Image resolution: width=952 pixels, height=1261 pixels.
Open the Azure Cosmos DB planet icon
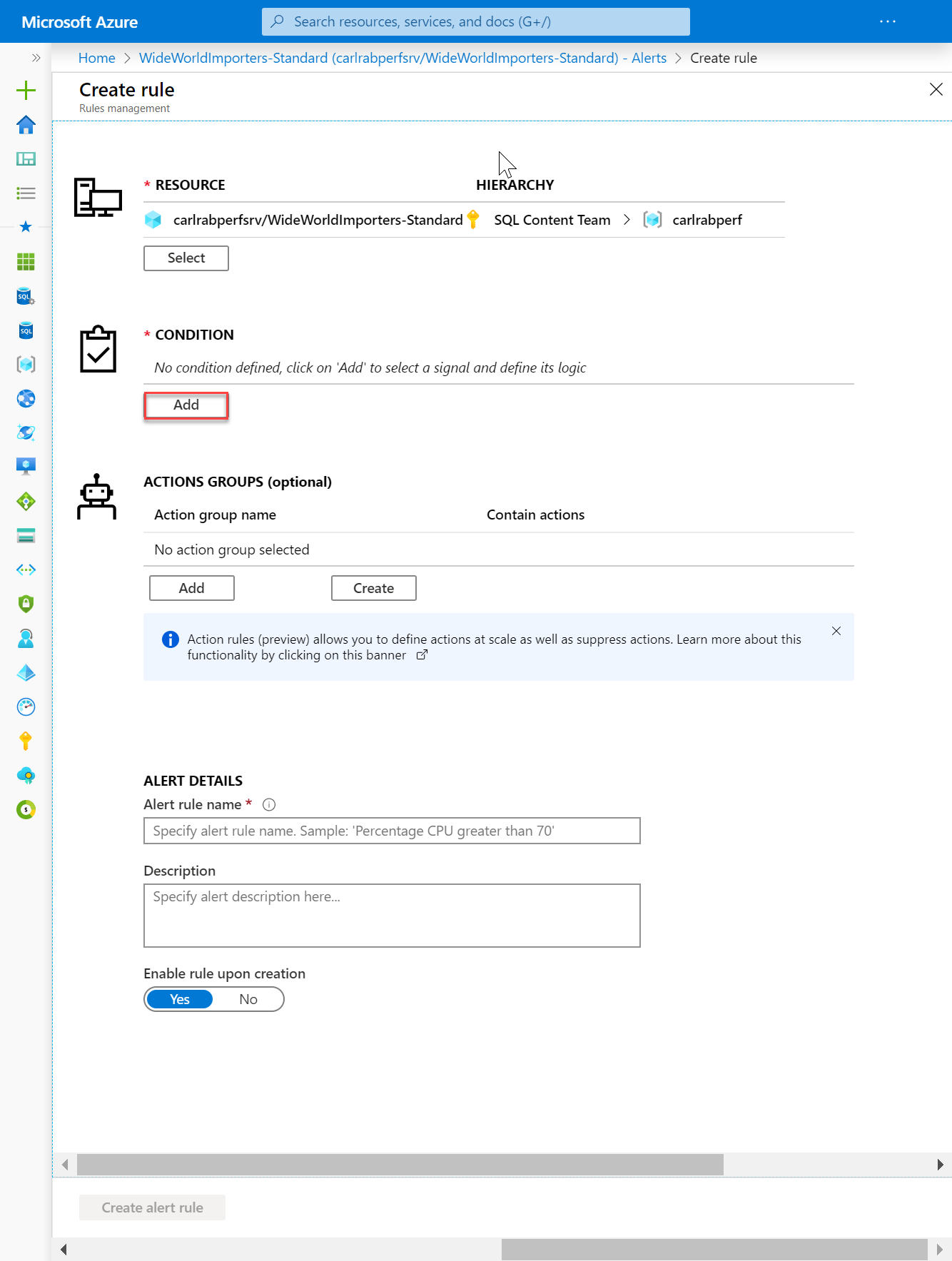26,432
